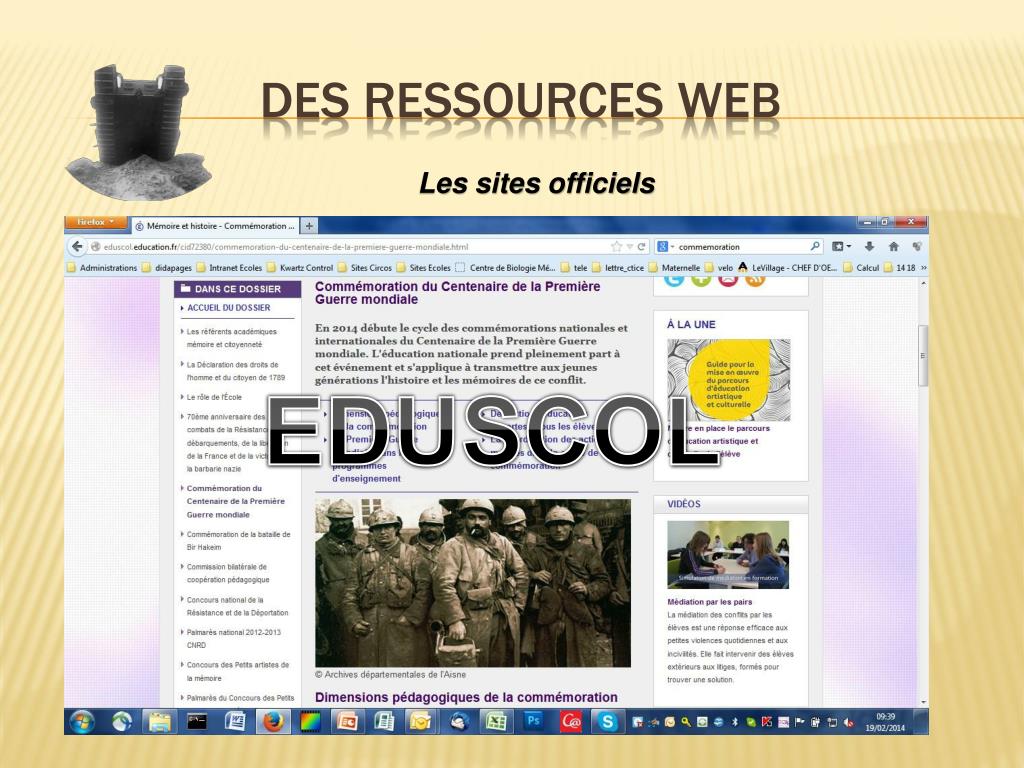1024x768 pixels.
Task: Open La Déclaration des droits de l'homme link
Action: coord(236,371)
